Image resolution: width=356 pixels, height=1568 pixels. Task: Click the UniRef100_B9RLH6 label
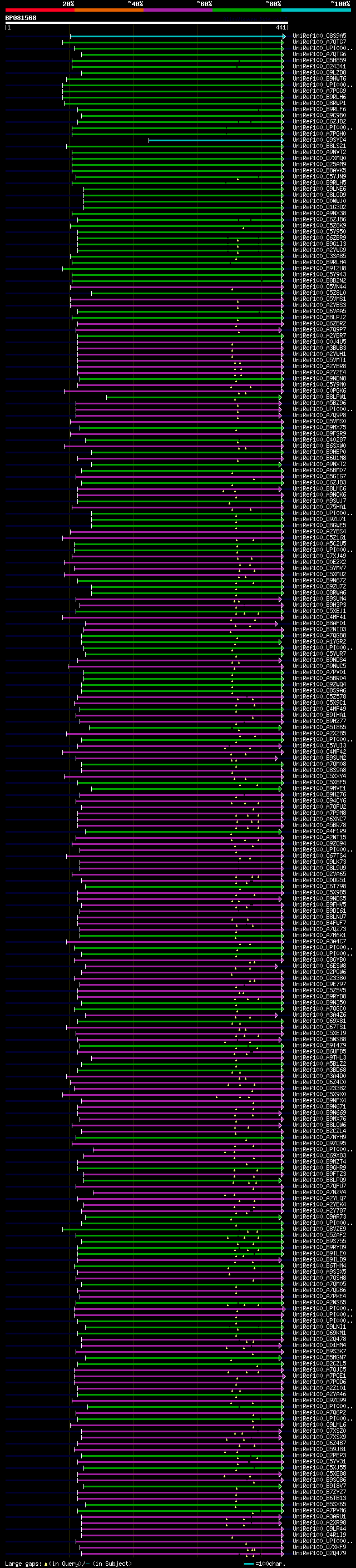pyautogui.click(x=319, y=97)
